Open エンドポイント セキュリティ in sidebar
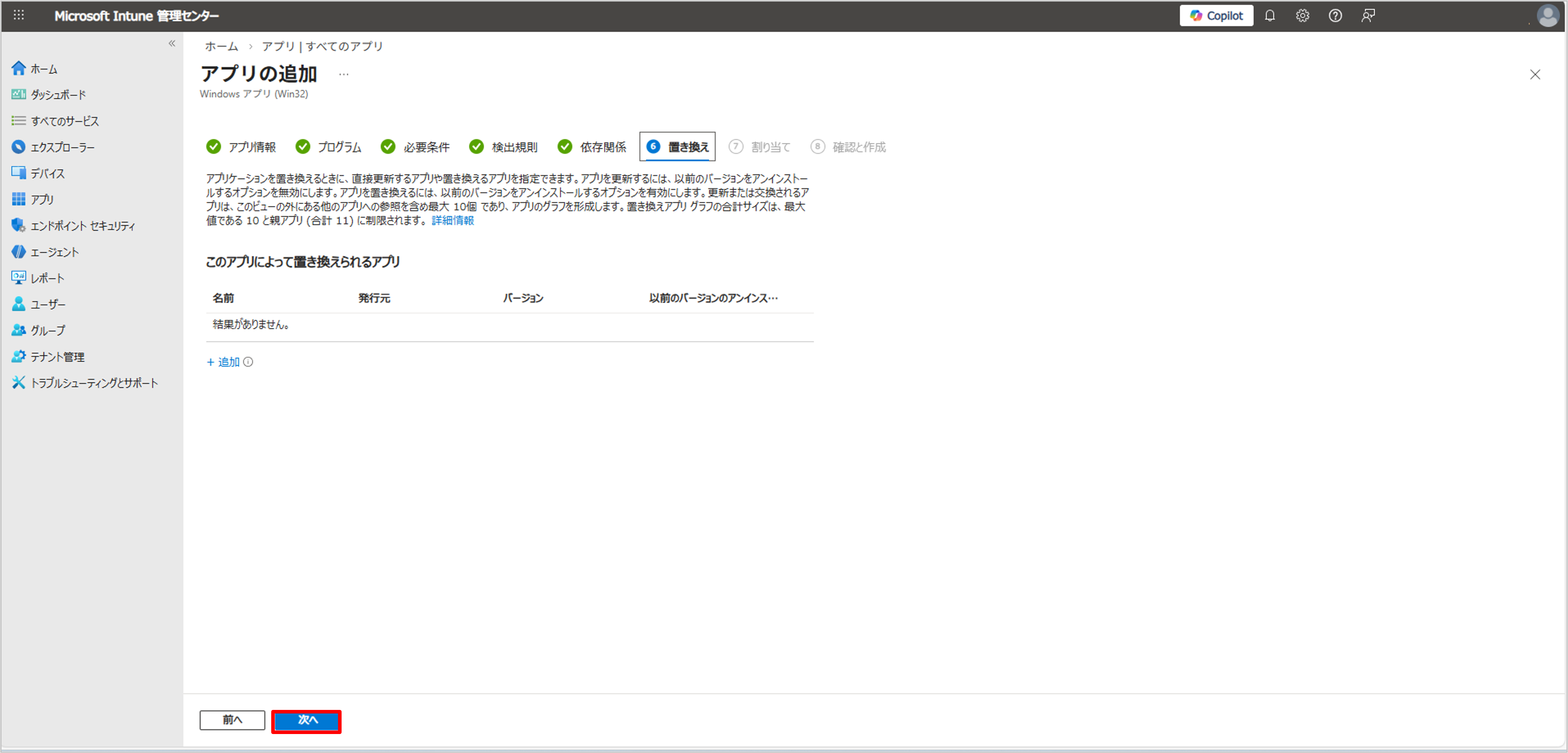This screenshot has width=1568, height=753. pos(83,226)
